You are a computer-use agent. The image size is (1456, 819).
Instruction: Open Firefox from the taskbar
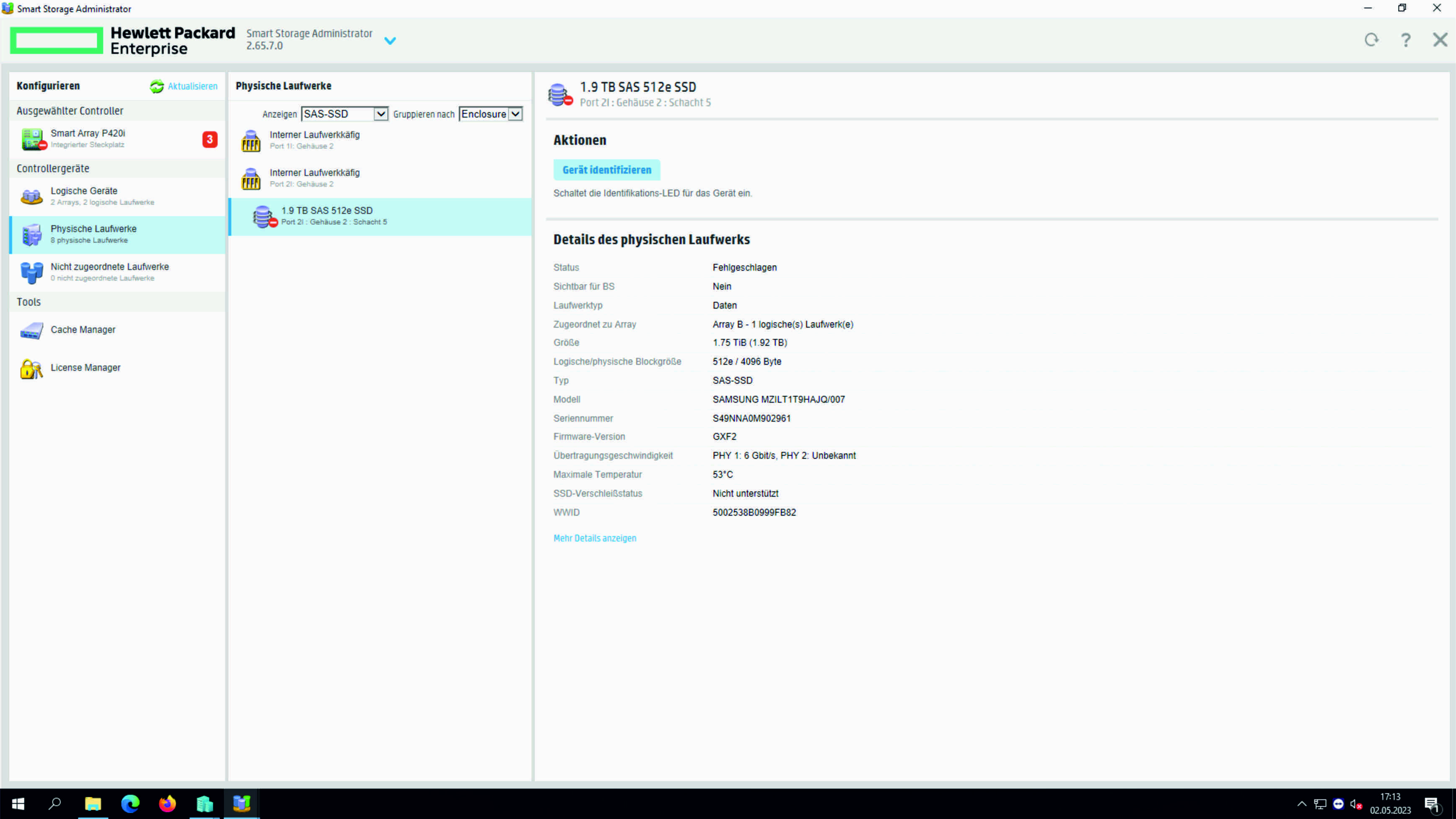click(x=167, y=803)
